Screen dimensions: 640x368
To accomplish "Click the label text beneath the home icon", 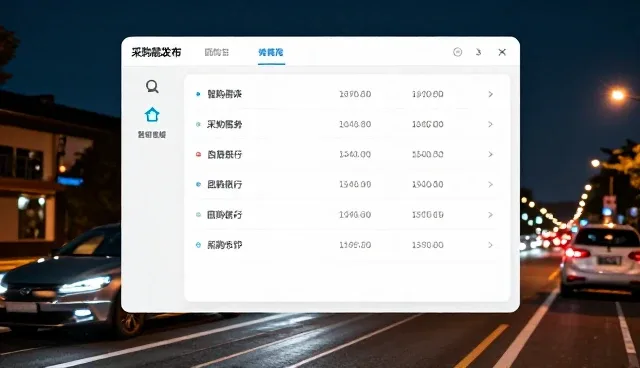I will click(152, 135).
